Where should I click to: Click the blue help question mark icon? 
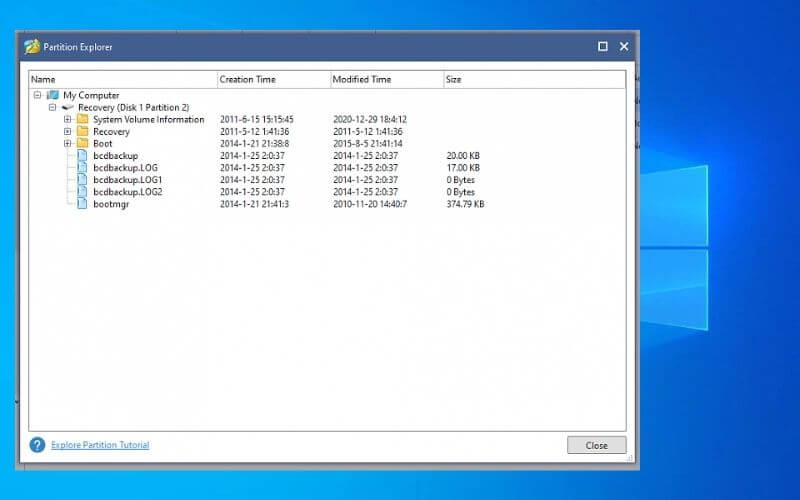pyautogui.click(x=37, y=445)
